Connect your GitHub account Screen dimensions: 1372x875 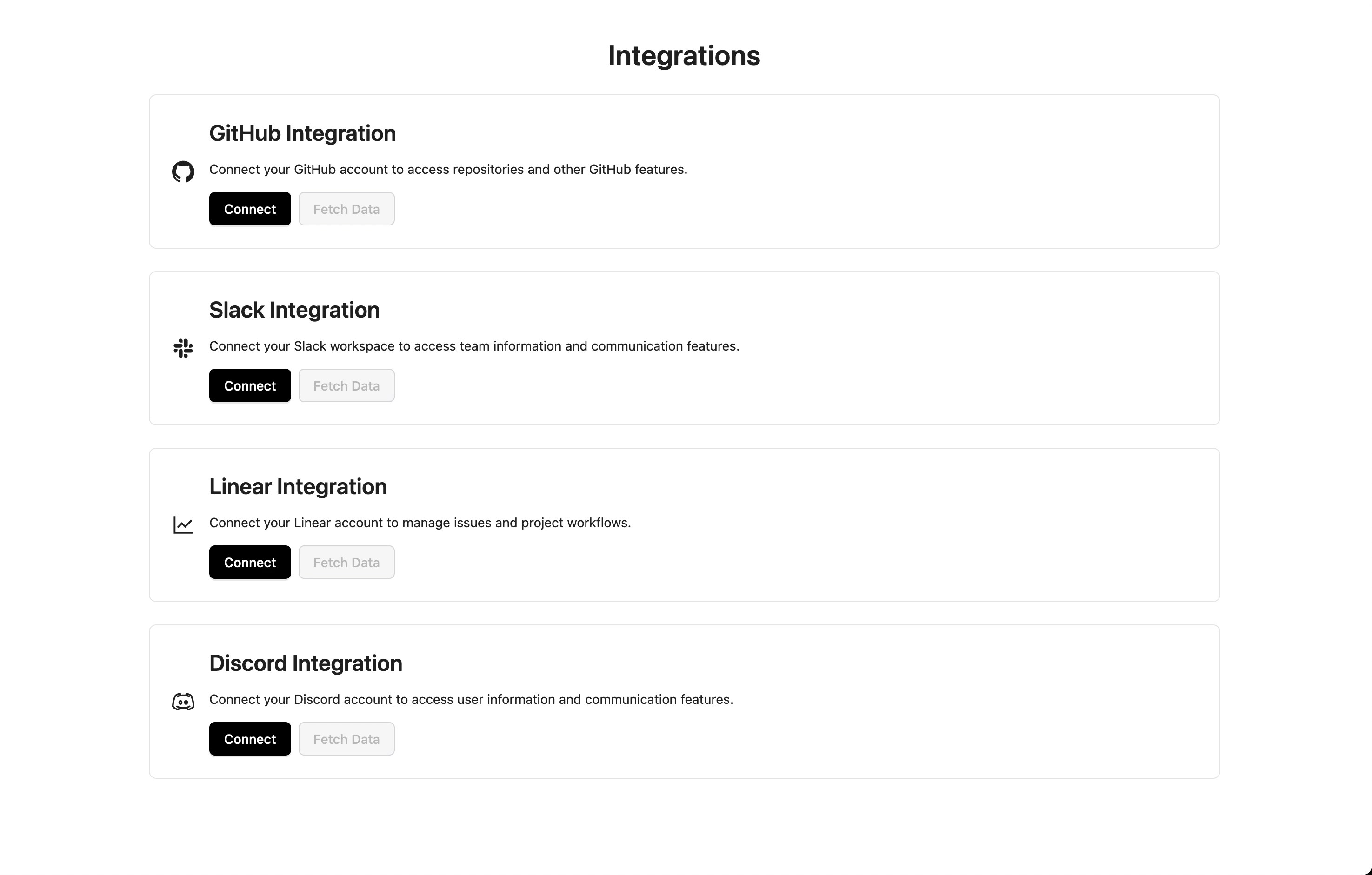(250, 208)
